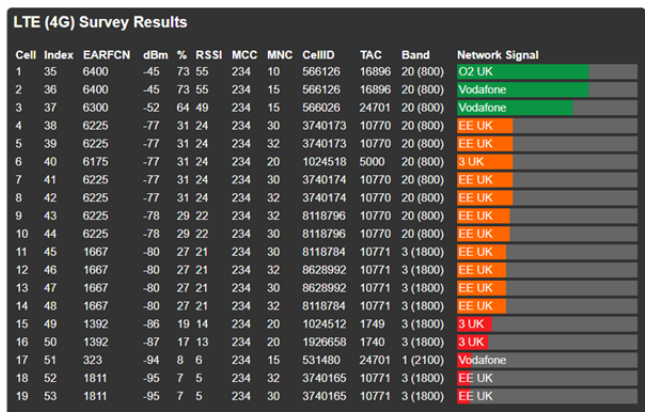This screenshot has width=652, height=418.
Task: Click the MCC column header
Action: click(x=244, y=55)
